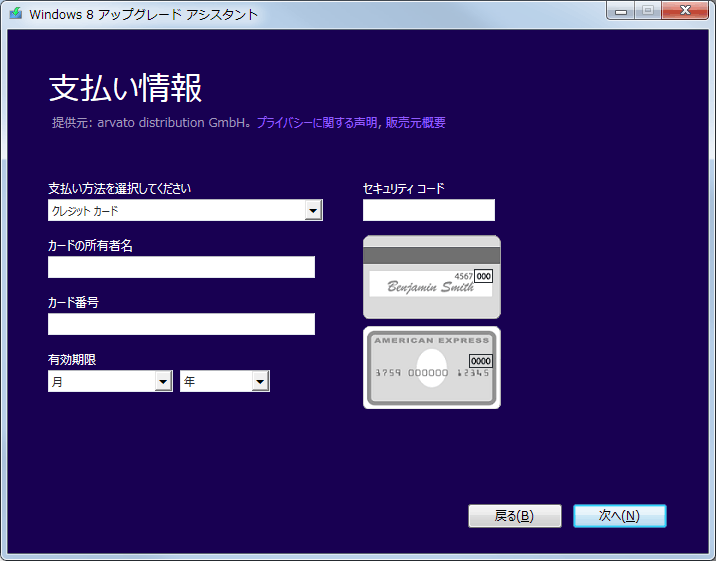
Task: Click the American Express sample card image
Action: click(x=432, y=367)
